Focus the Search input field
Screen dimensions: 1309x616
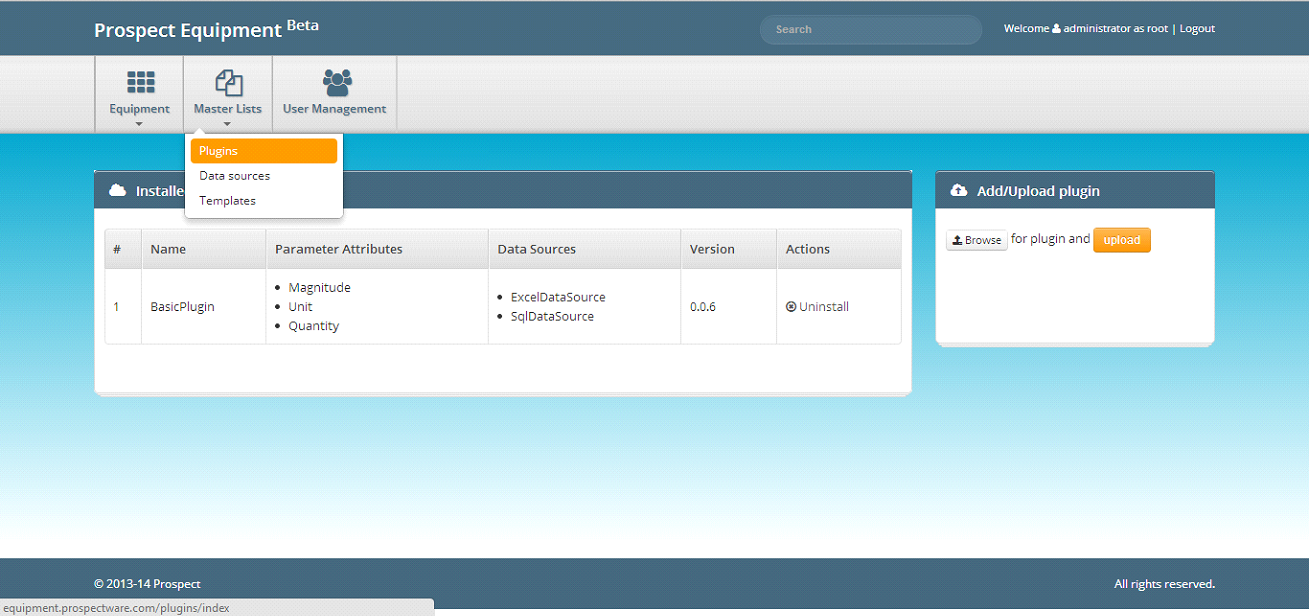click(x=871, y=29)
